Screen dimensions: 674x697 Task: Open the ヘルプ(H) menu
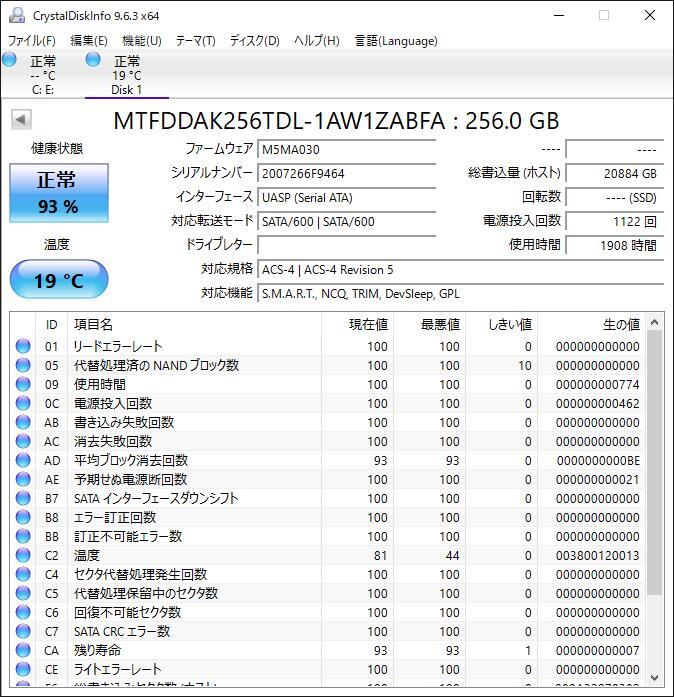tap(317, 41)
